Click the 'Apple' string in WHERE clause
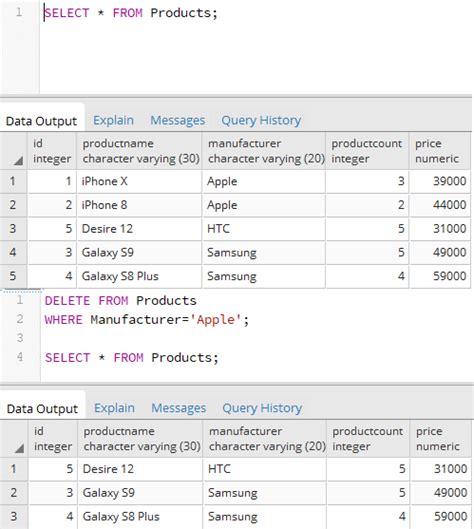Viewport: 474px width, 529px height. pos(216,320)
